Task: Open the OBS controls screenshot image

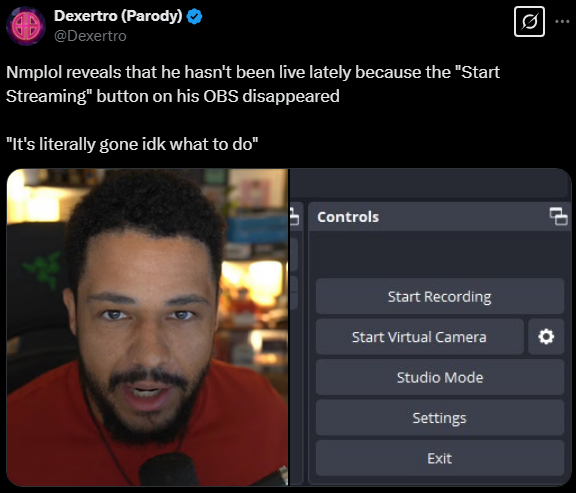Action: click(430, 327)
